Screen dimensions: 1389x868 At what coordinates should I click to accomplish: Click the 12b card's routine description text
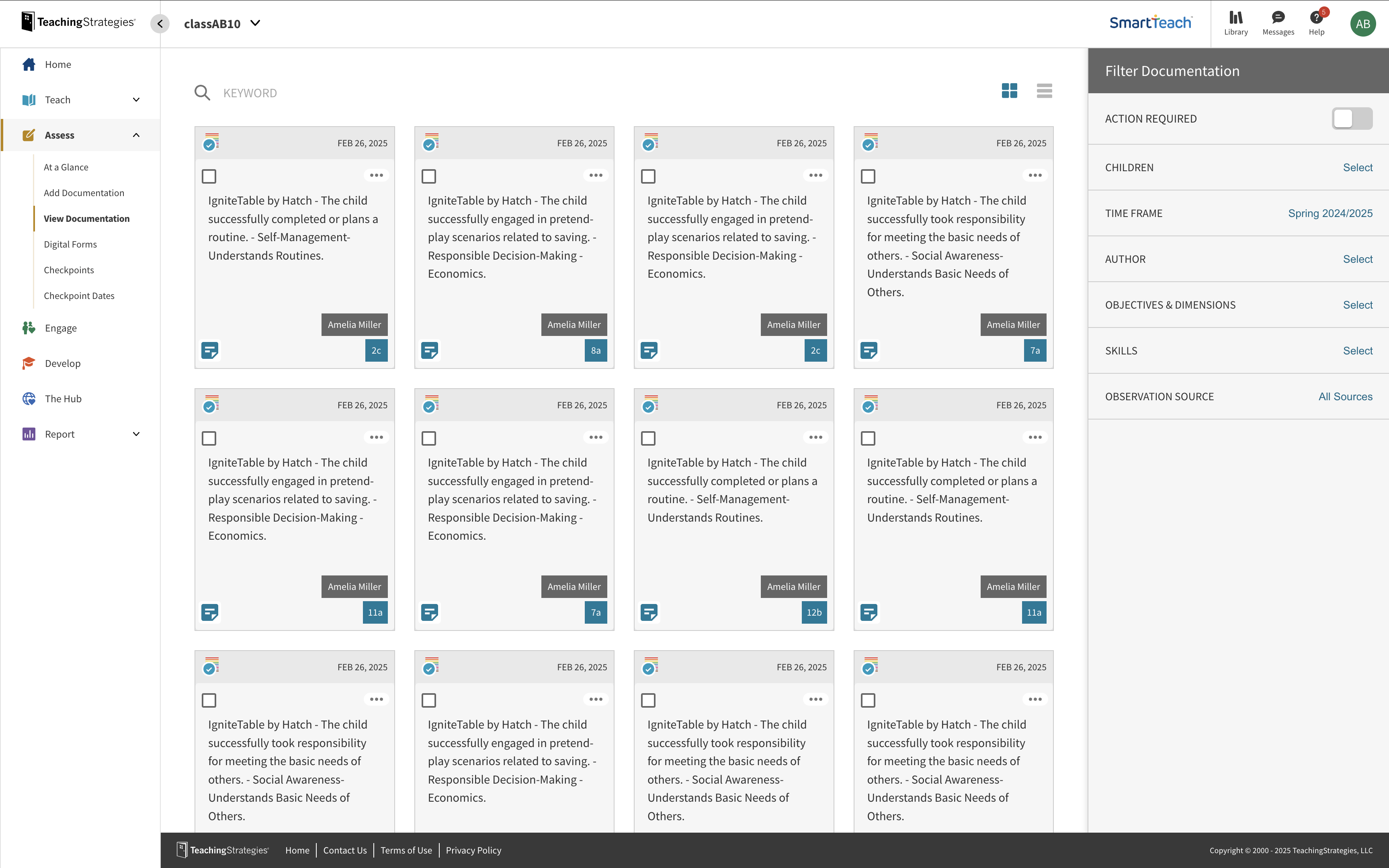click(x=733, y=490)
